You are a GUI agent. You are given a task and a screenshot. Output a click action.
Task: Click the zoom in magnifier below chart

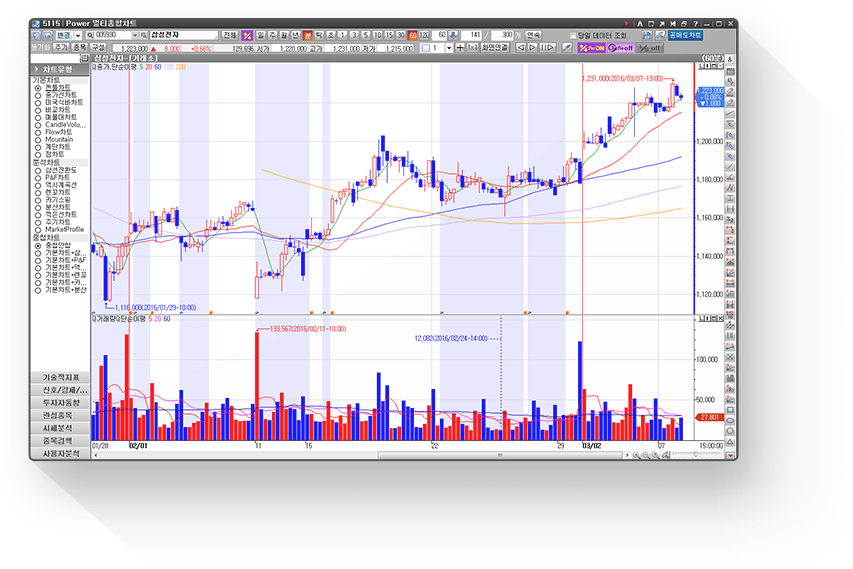click(636, 455)
